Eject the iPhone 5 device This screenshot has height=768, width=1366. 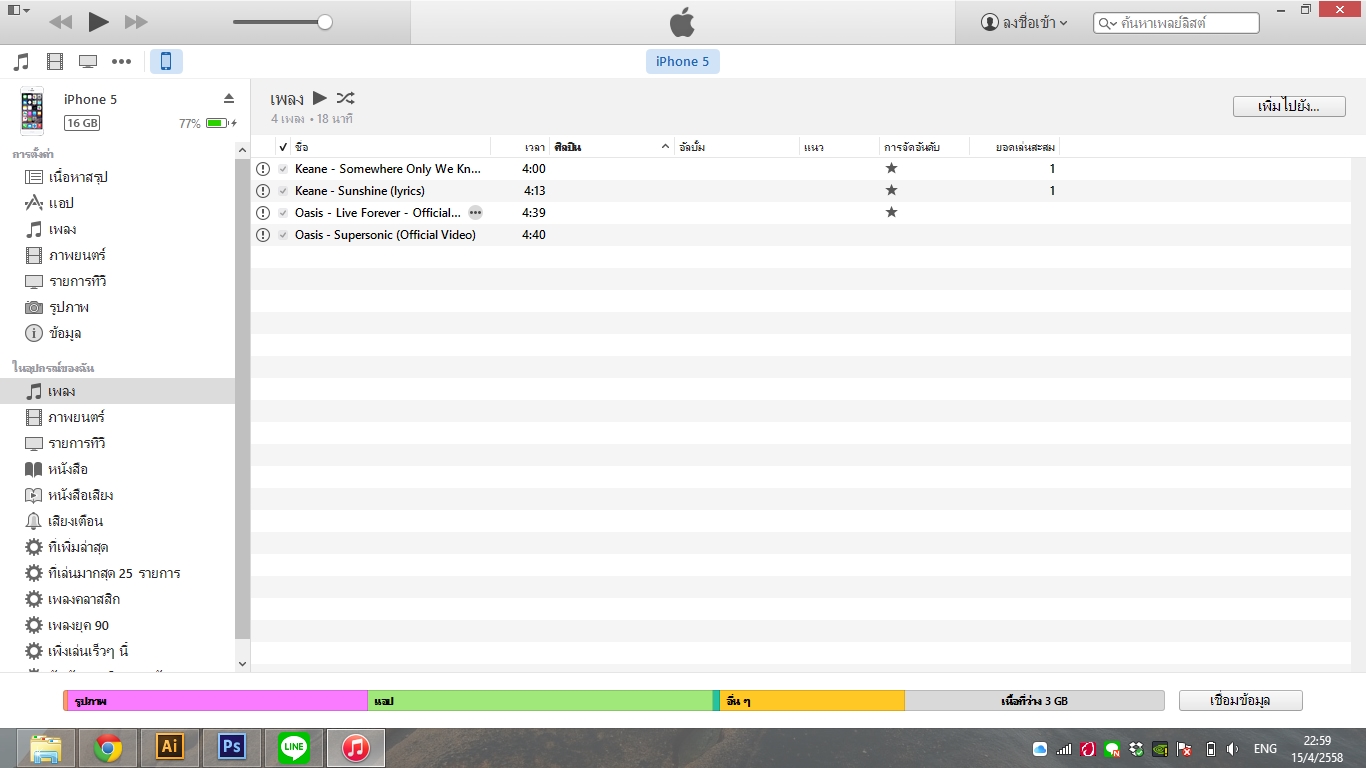(228, 98)
